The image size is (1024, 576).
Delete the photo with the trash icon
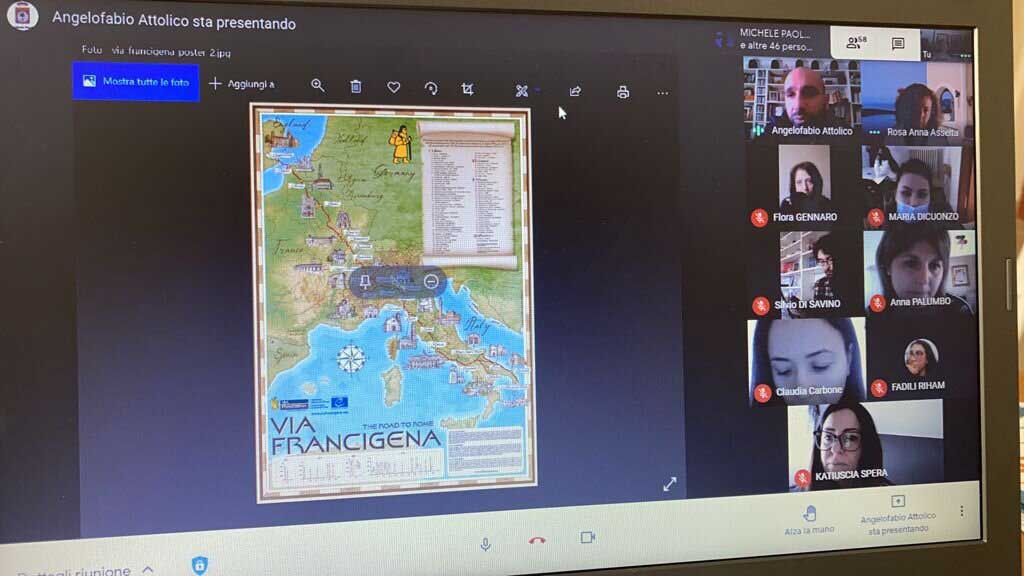click(355, 86)
